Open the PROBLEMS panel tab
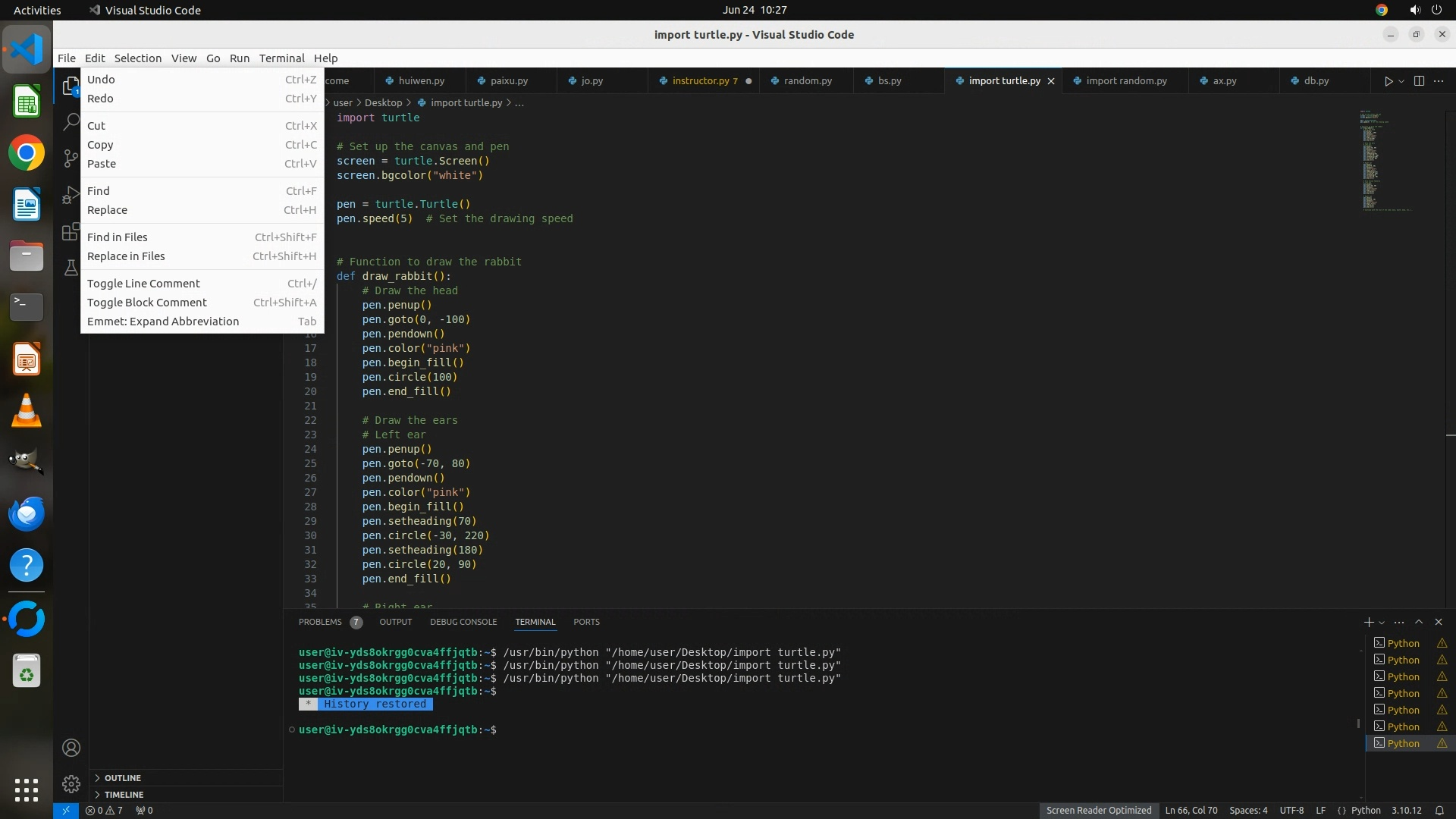 click(320, 622)
